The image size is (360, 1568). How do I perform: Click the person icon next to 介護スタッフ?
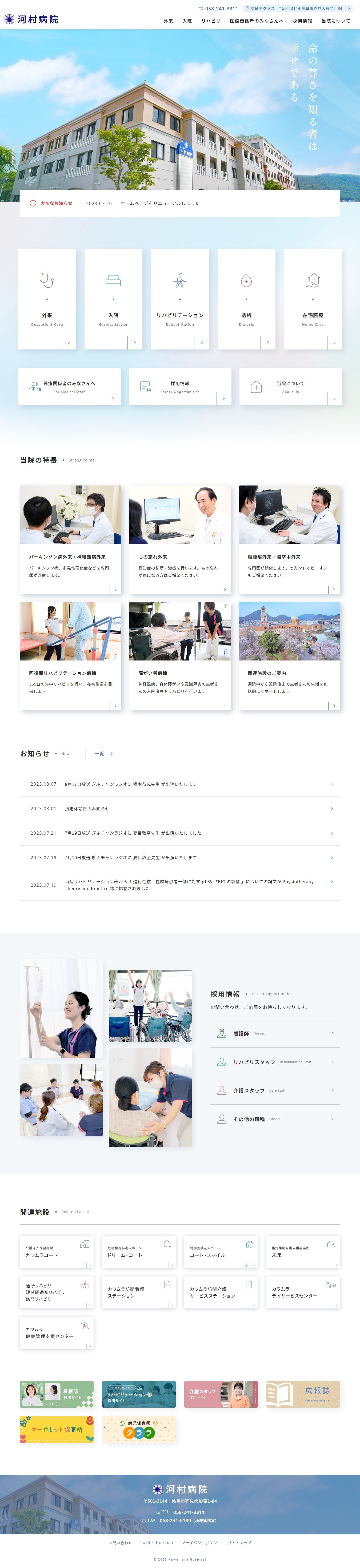coord(222,1090)
